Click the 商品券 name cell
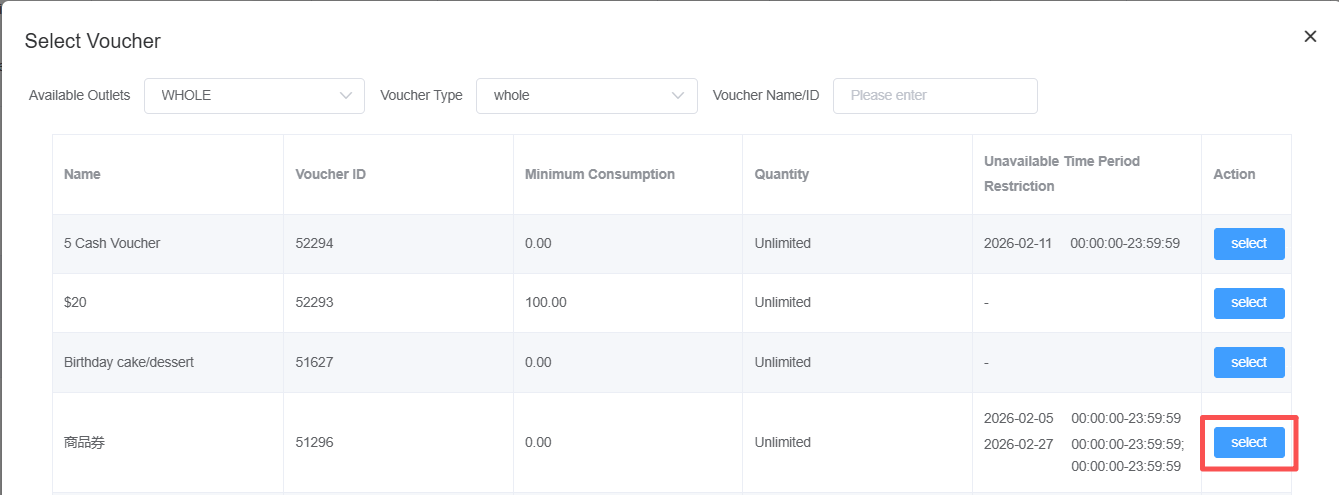 pyautogui.click(x=84, y=443)
